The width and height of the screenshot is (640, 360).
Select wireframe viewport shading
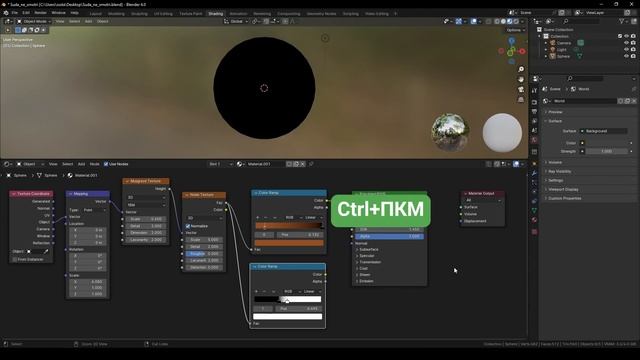[497, 21]
